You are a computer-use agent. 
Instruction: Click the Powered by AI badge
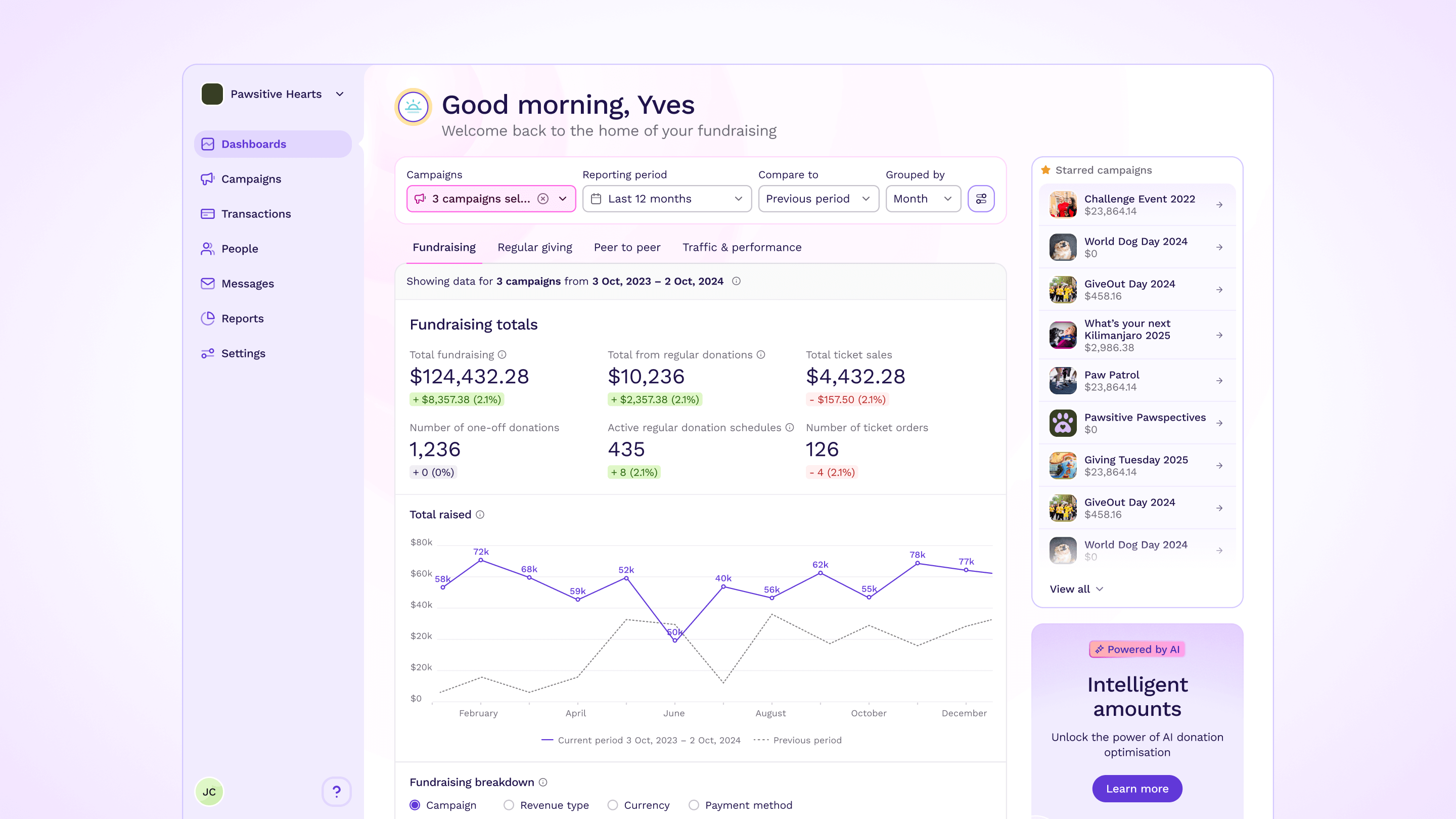(1136, 650)
